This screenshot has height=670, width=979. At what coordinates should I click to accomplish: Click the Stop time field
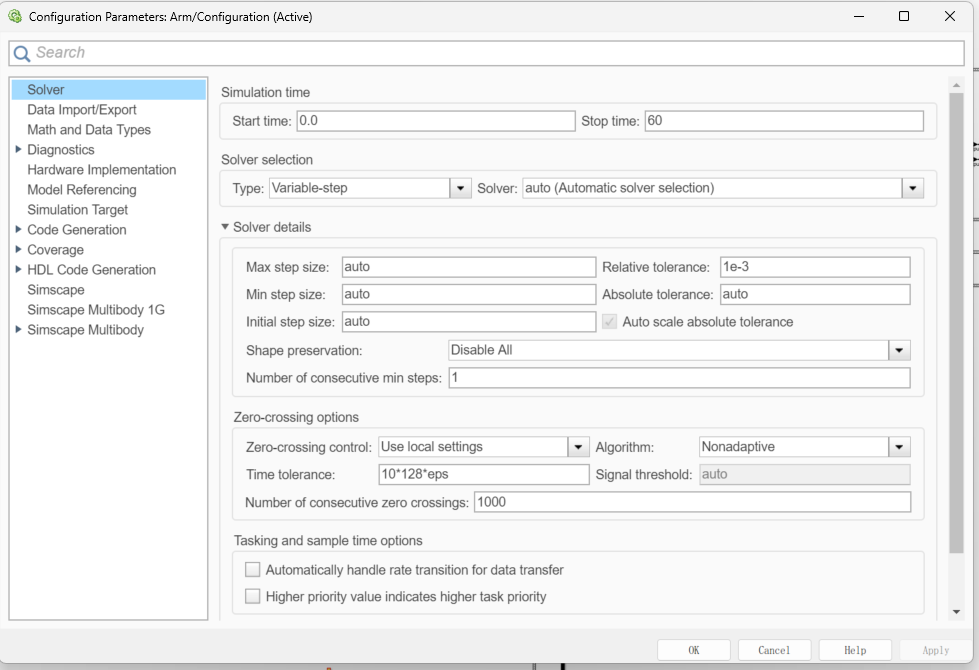tap(784, 121)
